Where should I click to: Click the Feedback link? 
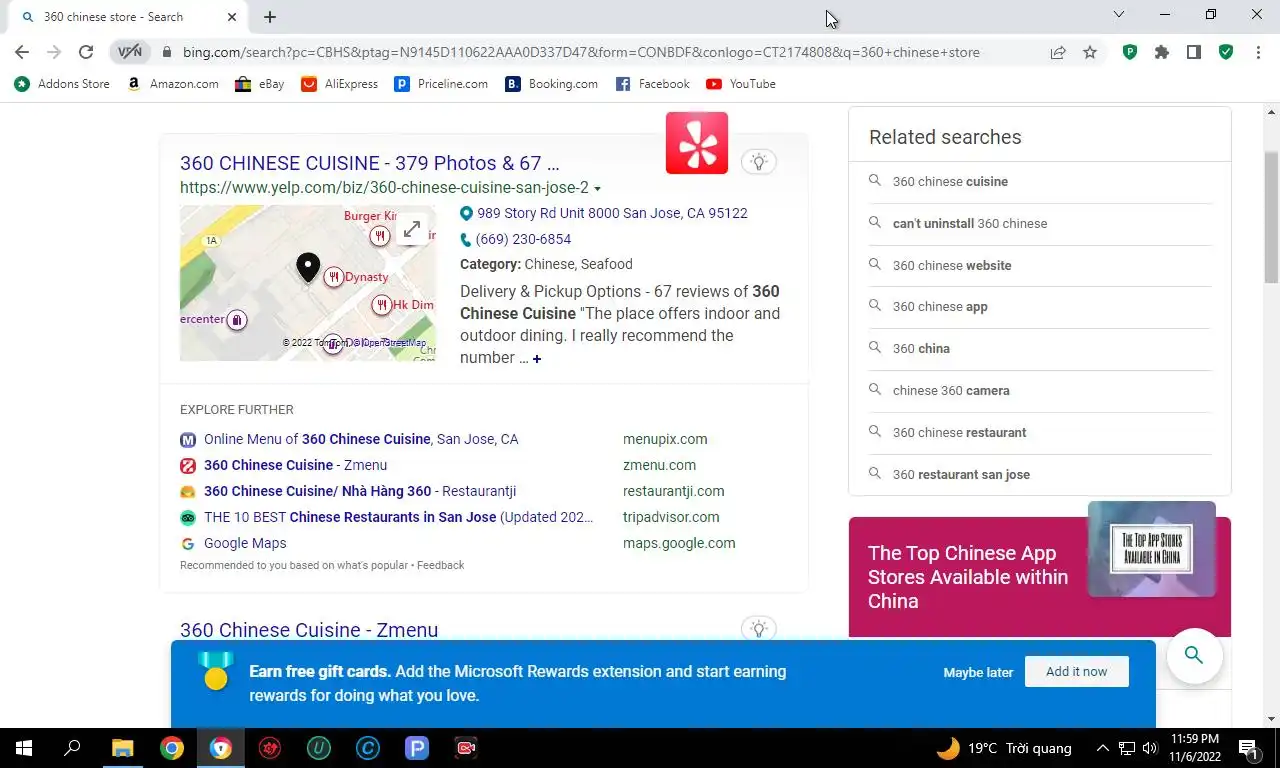click(x=440, y=565)
